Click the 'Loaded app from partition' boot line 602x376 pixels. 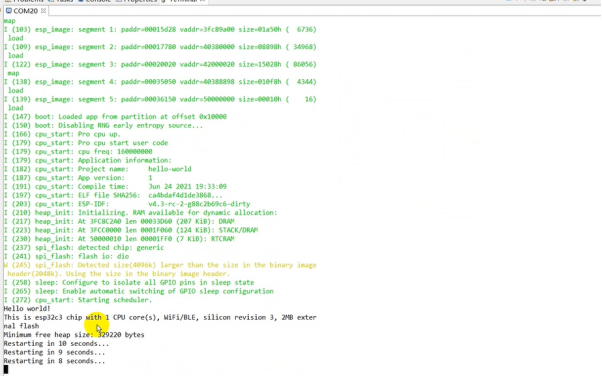pos(115,116)
